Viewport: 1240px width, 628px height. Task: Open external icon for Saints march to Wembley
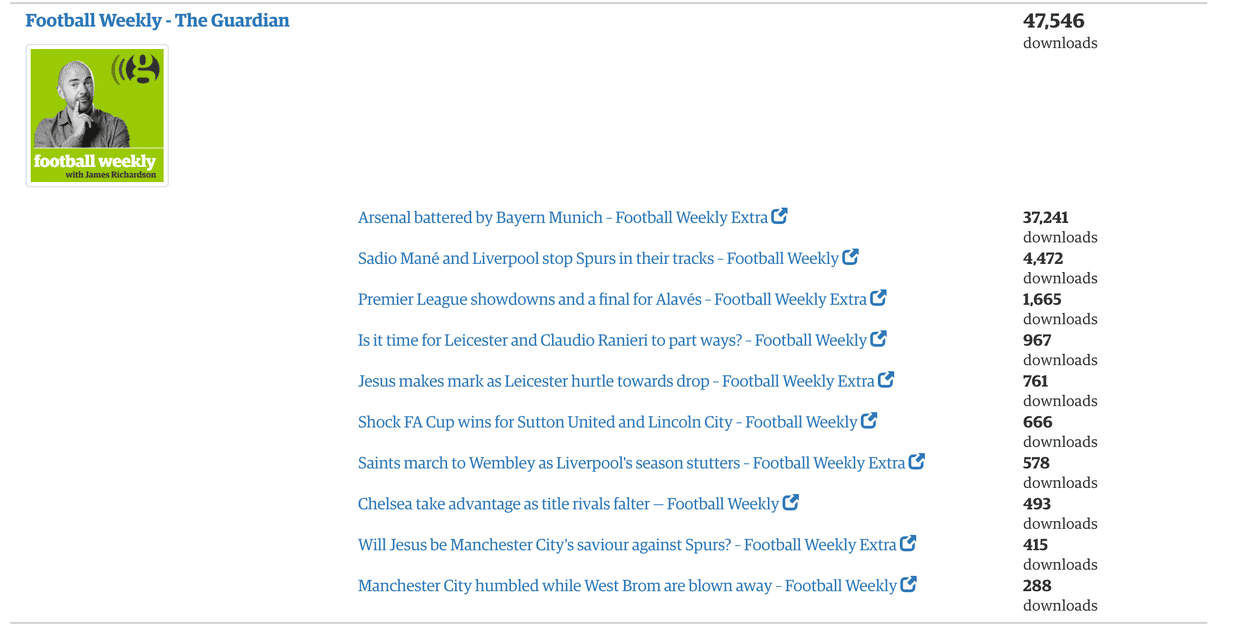(x=917, y=462)
